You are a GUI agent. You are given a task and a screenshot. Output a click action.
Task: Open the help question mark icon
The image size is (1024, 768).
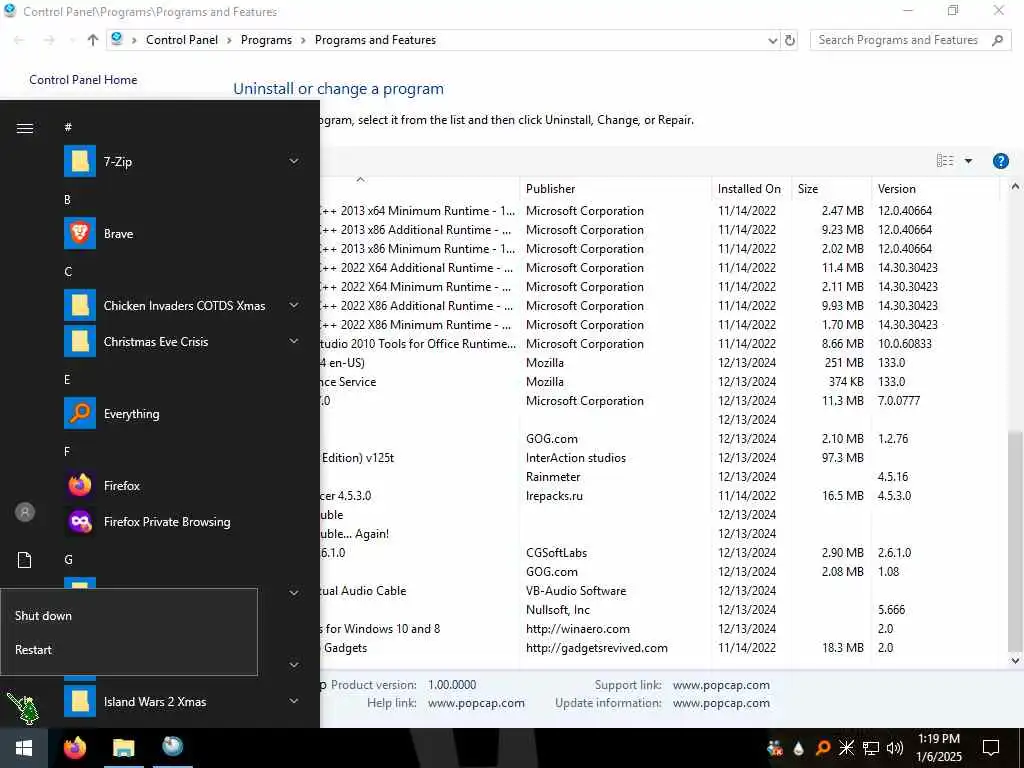click(x=1000, y=161)
